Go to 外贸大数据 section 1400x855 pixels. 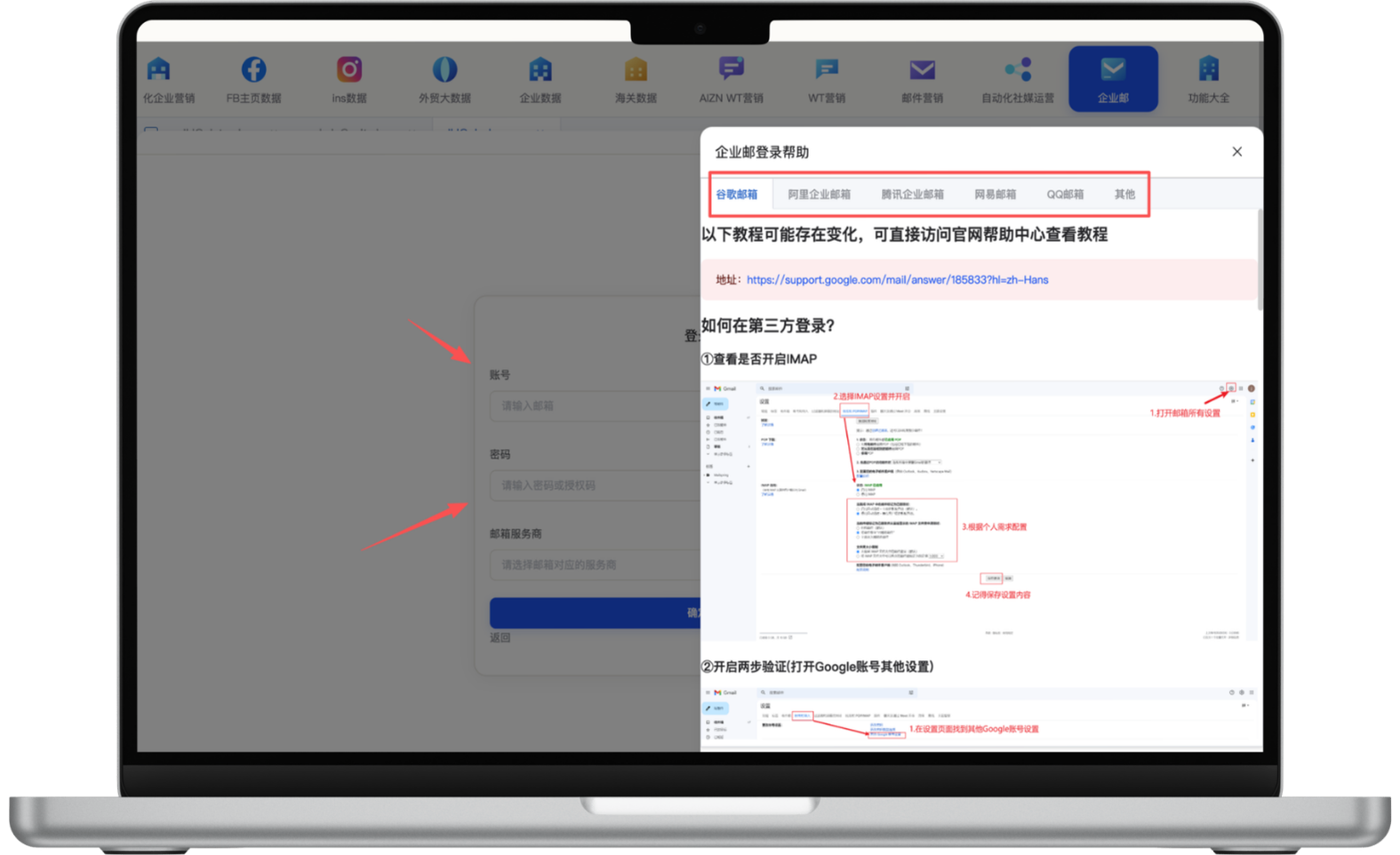[x=444, y=79]
